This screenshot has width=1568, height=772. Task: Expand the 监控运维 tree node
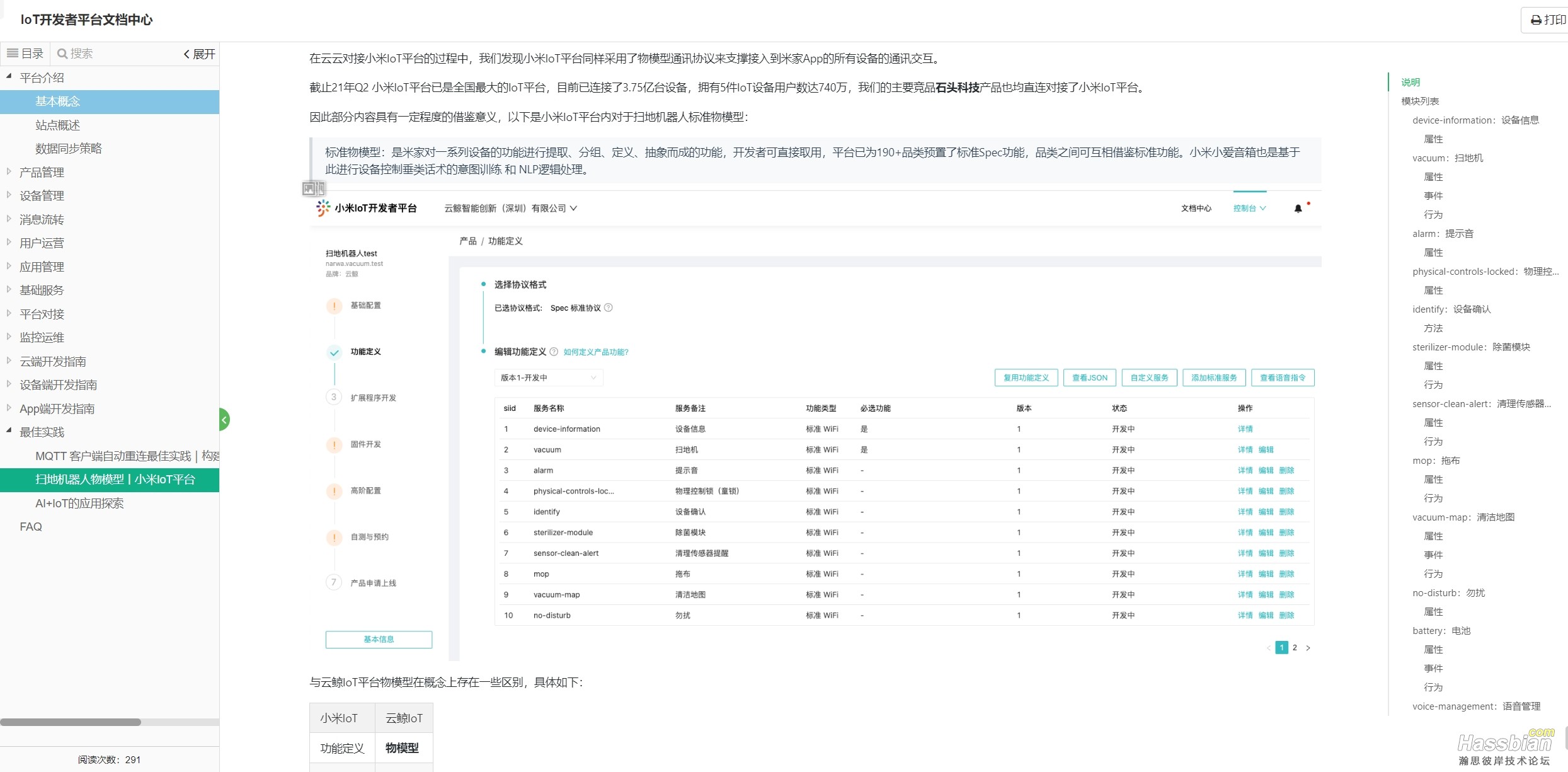pos(9,337)
